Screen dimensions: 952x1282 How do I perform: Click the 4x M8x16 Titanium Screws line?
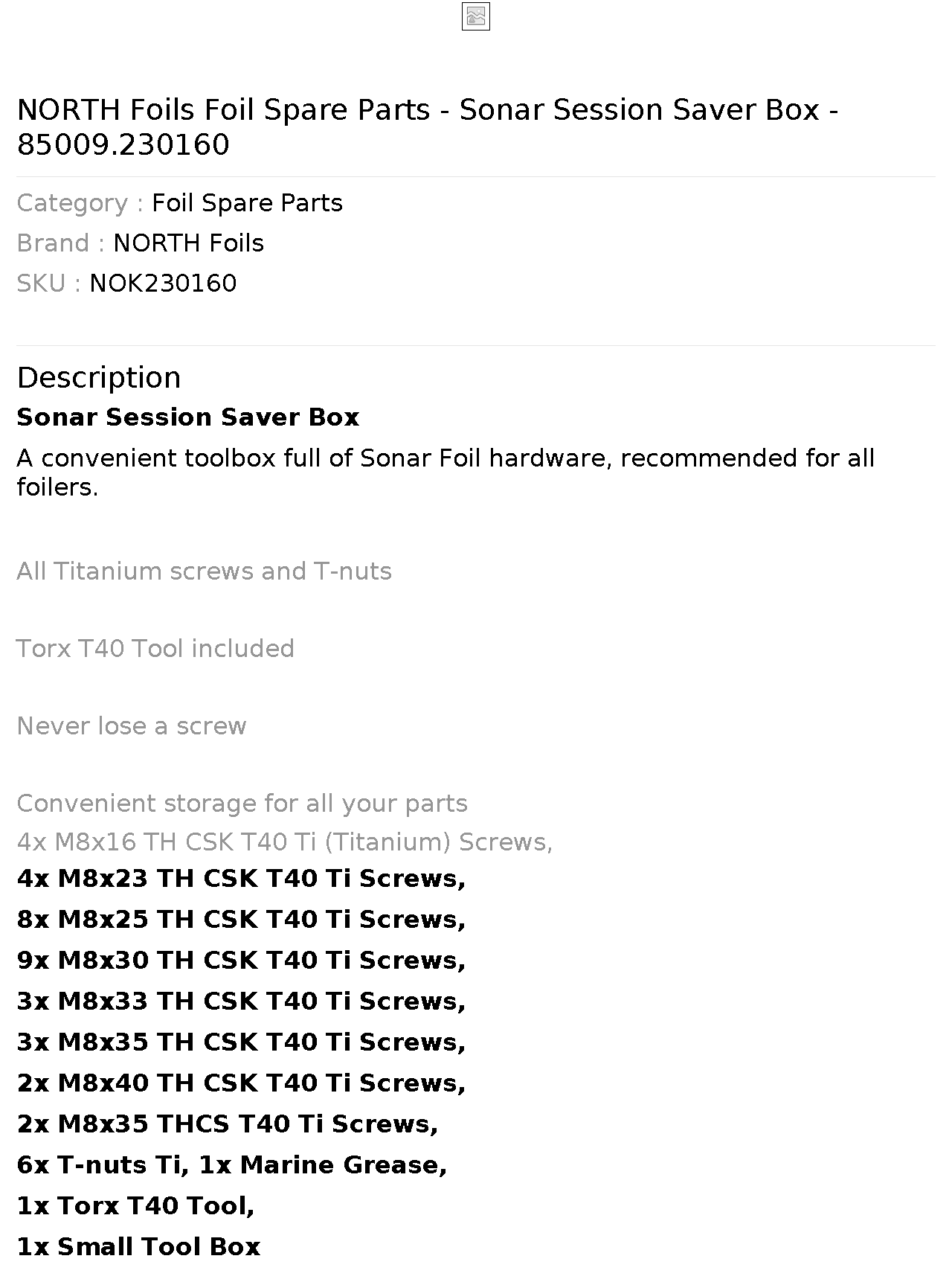pyautogui.click(x=284, y=842)
